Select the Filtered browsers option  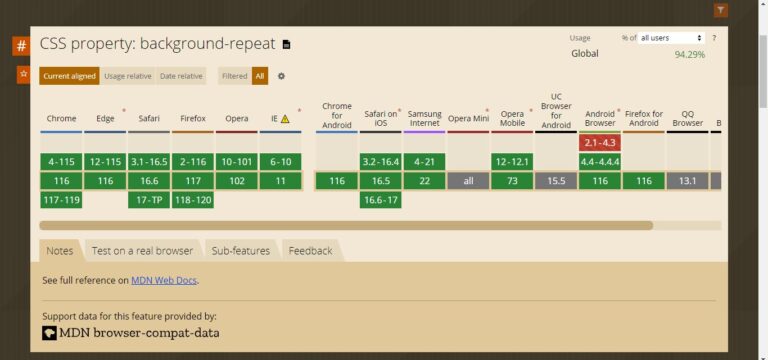235,76
